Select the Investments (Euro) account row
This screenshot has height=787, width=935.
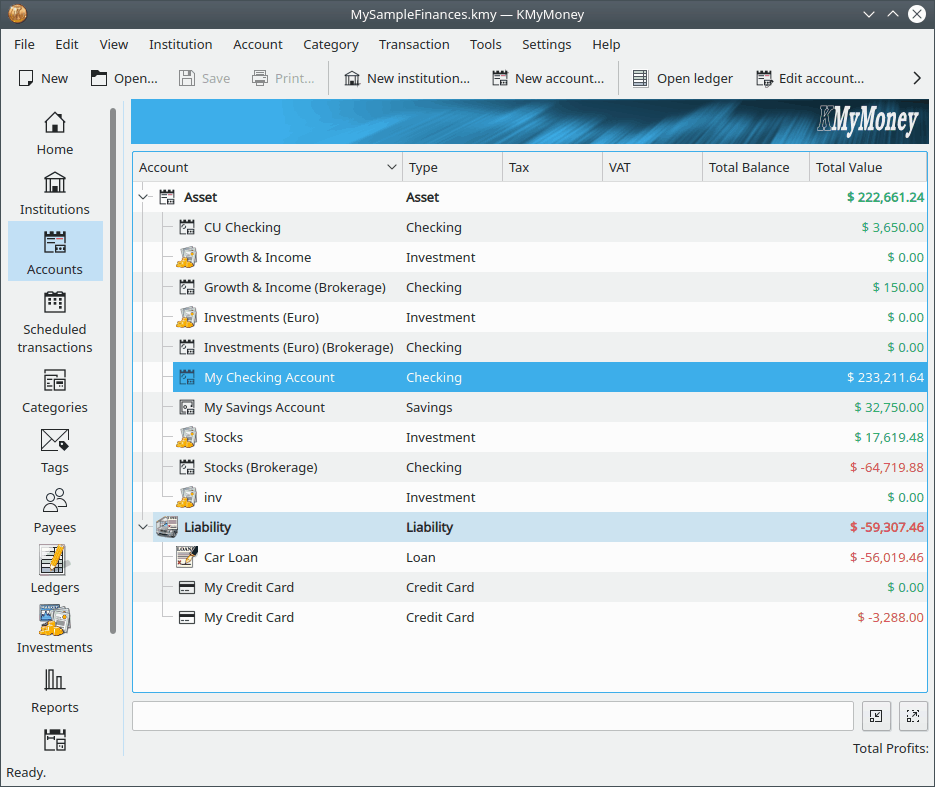point(530,317)
